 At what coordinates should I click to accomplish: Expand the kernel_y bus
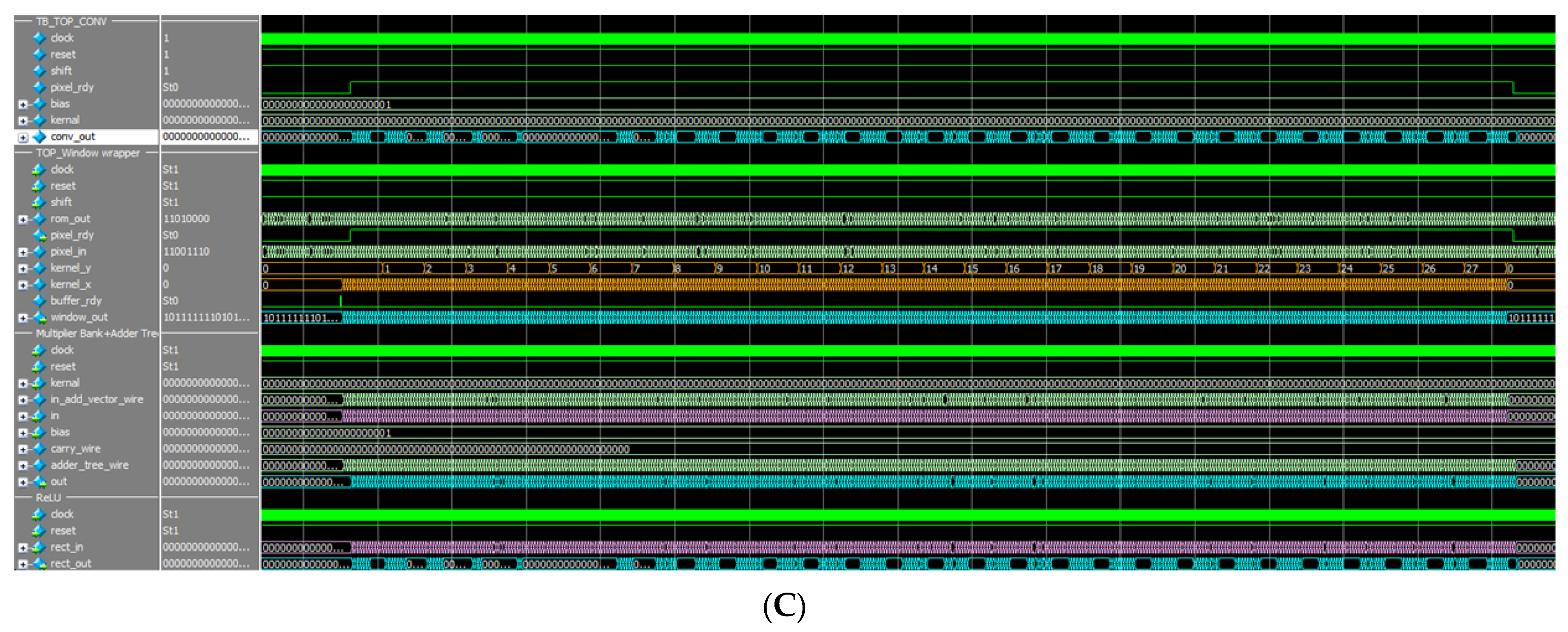coord(23,268)
